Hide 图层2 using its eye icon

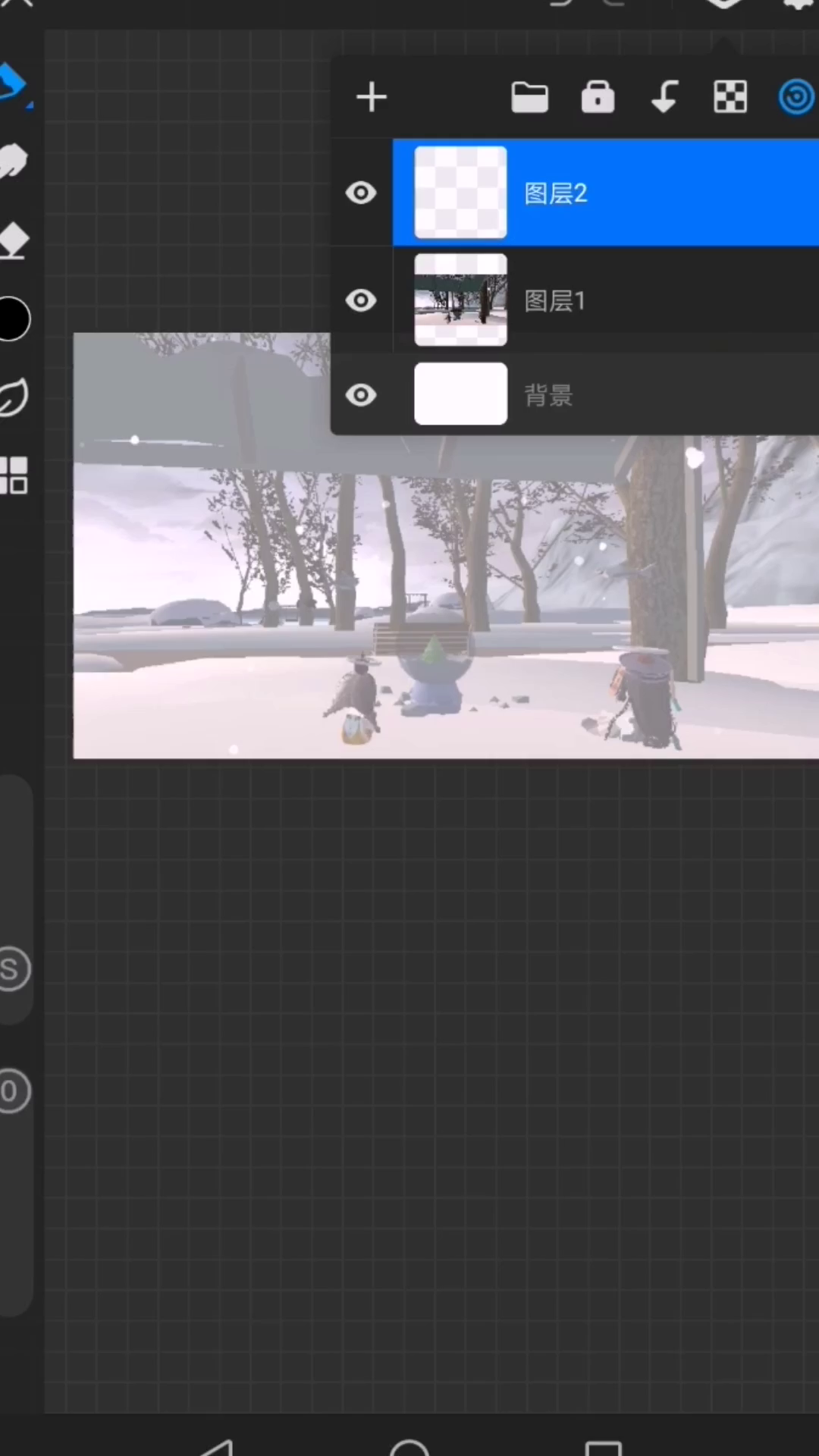click(361, 193)
